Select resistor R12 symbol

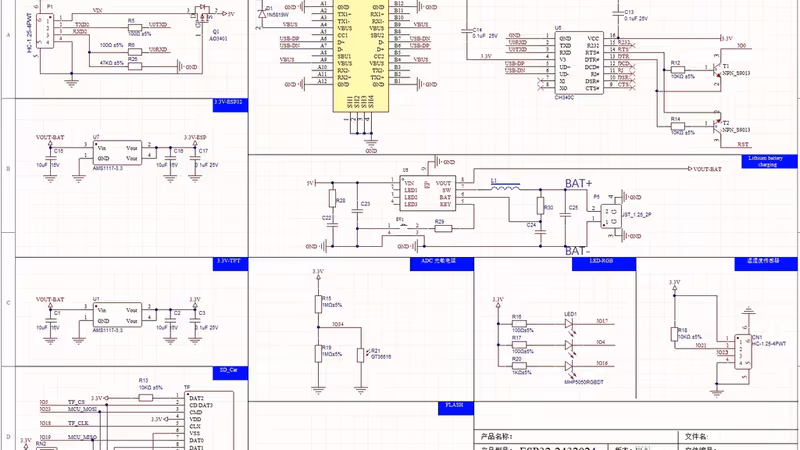(678, 69)
